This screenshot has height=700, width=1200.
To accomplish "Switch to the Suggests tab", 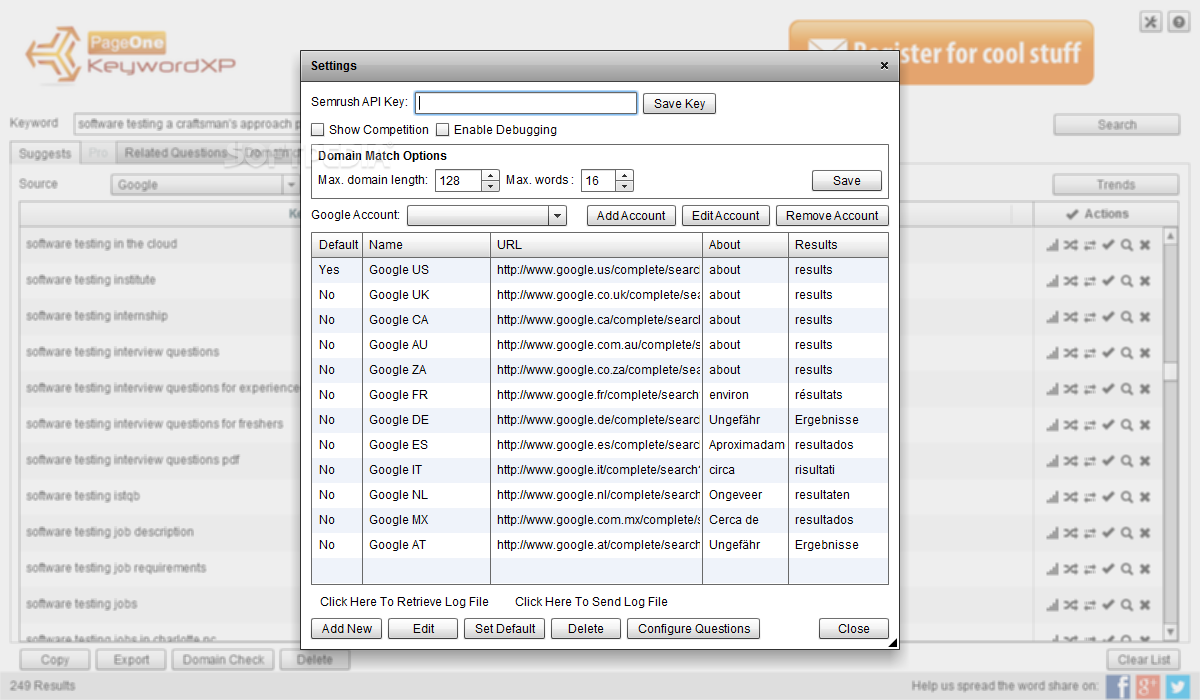I will tap(45, 154).
